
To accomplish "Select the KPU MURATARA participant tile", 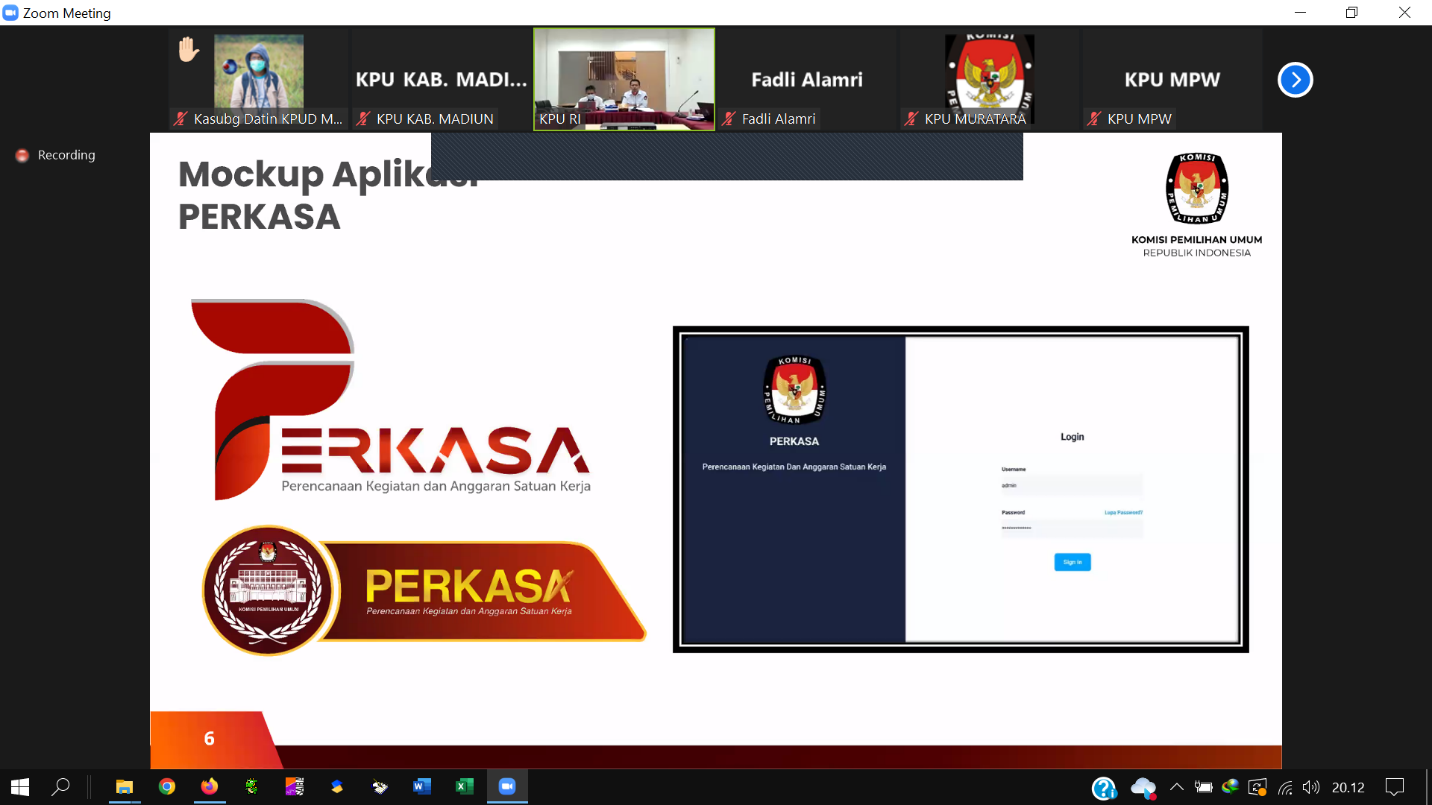I will [989, 78].
